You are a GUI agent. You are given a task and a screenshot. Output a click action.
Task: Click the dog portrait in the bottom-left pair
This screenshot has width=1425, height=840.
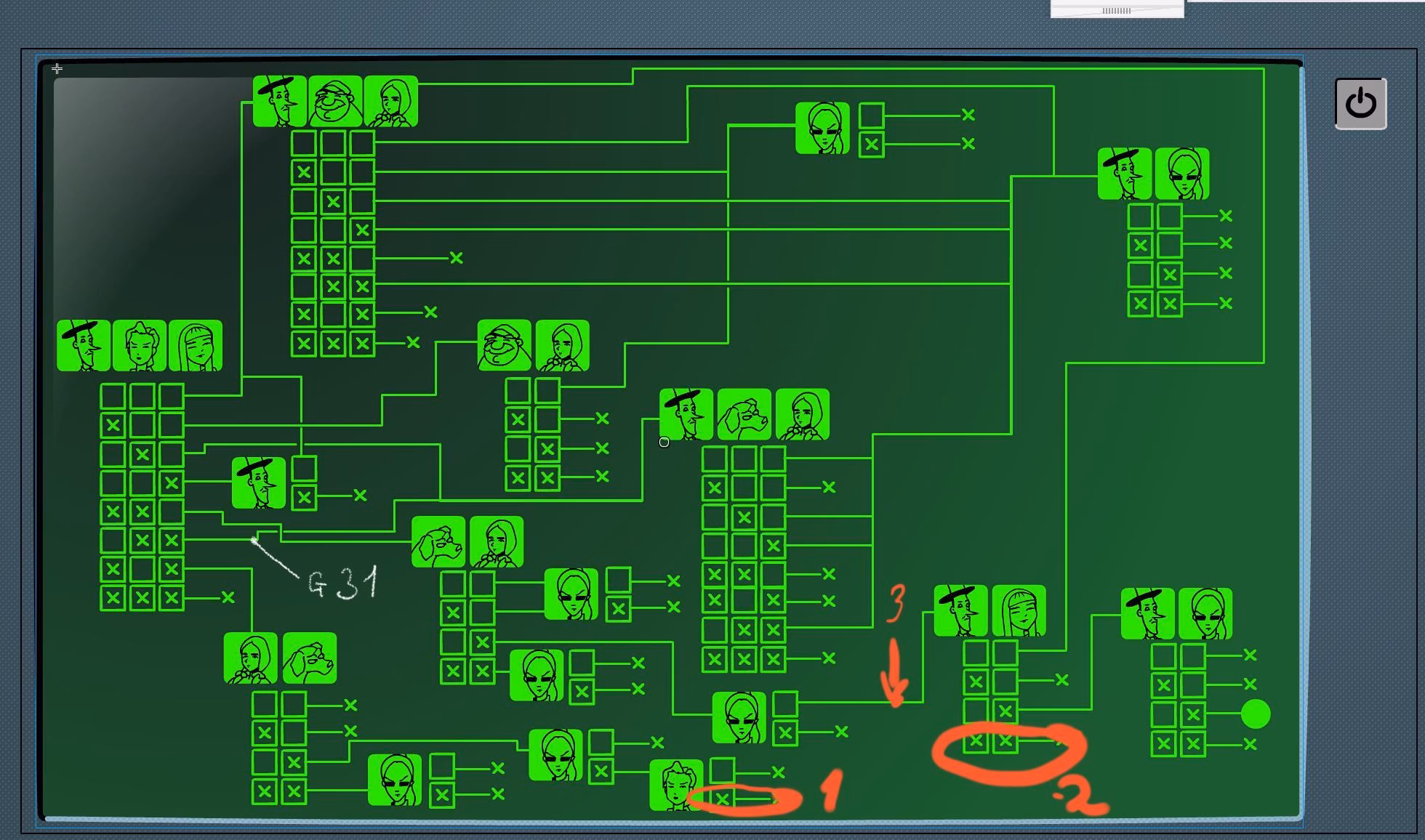(309, 658)
